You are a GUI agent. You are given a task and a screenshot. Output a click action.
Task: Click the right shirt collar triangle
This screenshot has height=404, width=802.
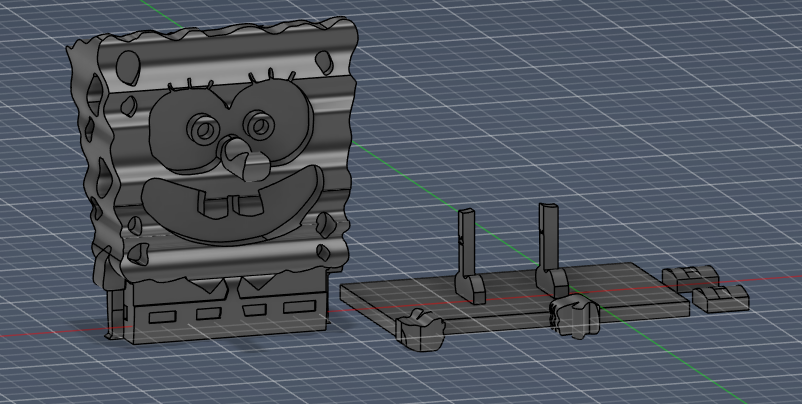click(x=258, y=282)
